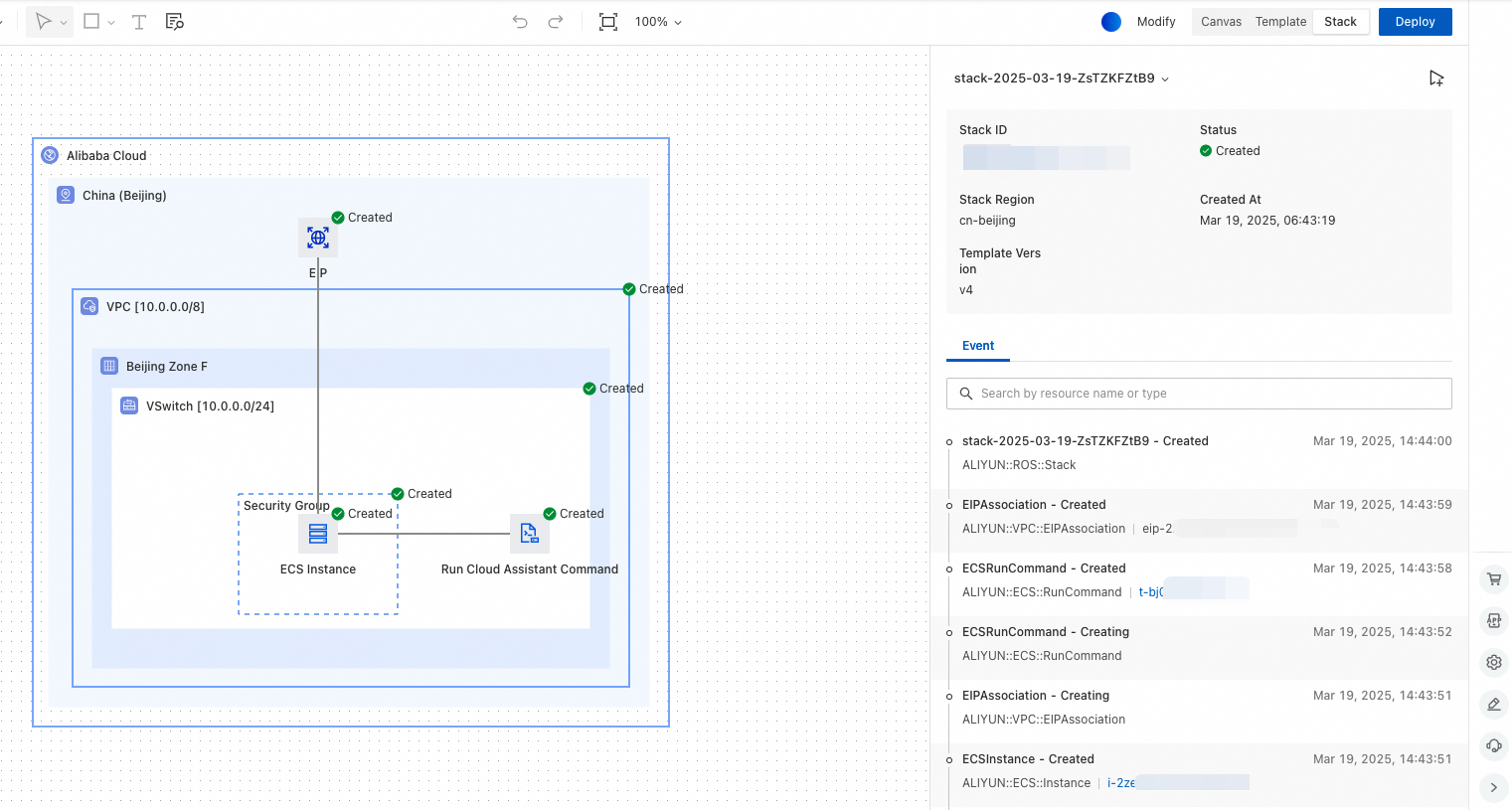Select the Text tool
Image resolution: width=1512 pixels, height=810 pixels.
pos(139,22)
